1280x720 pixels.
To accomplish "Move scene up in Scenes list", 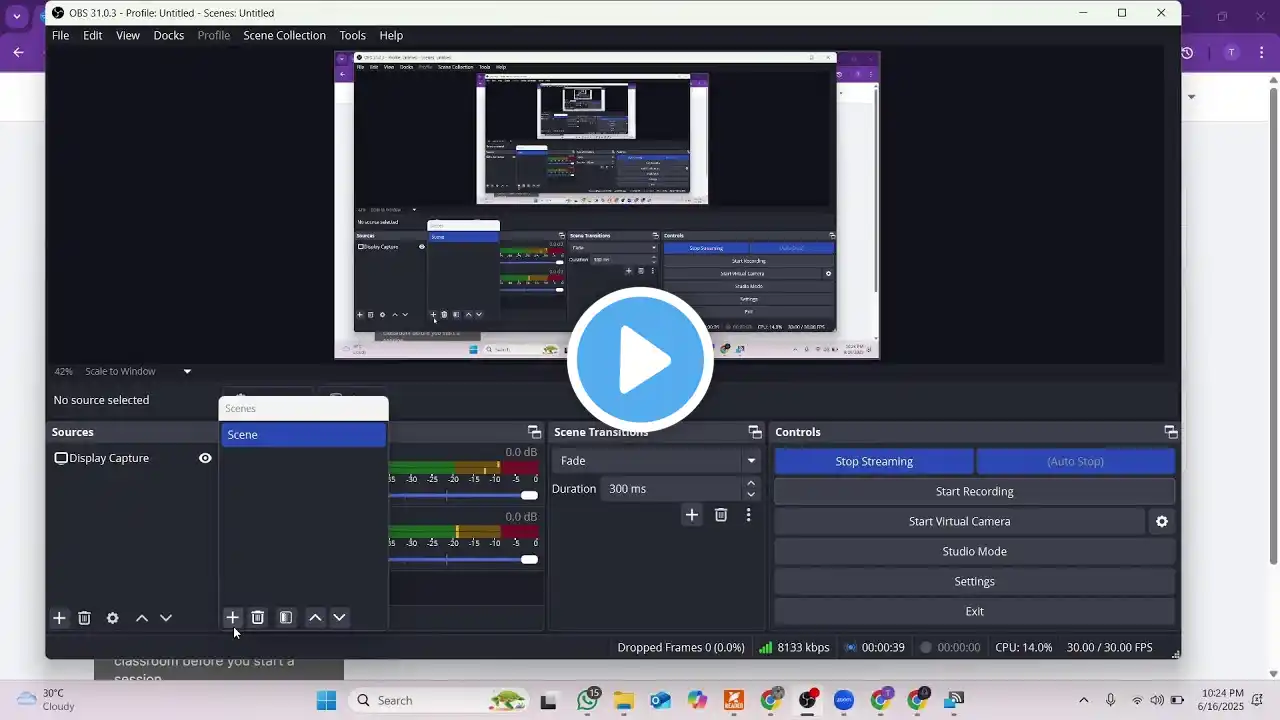I will 315,617.
